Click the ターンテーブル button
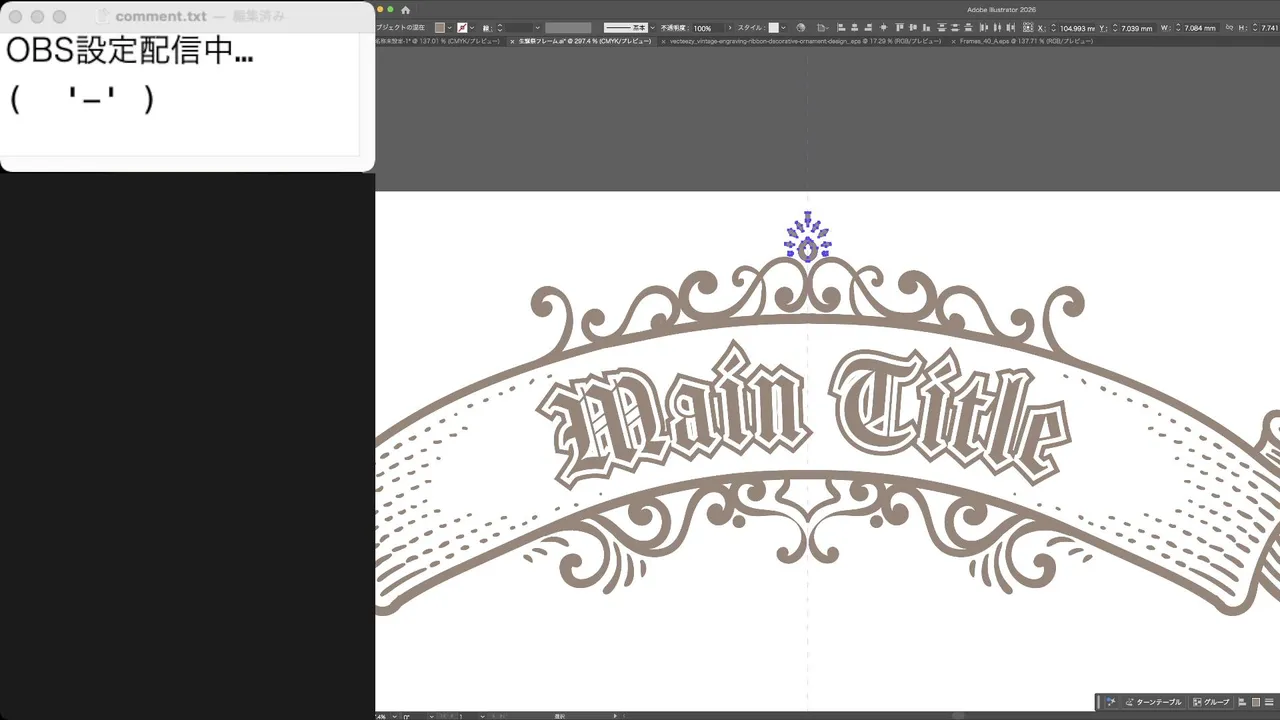 1152,702
